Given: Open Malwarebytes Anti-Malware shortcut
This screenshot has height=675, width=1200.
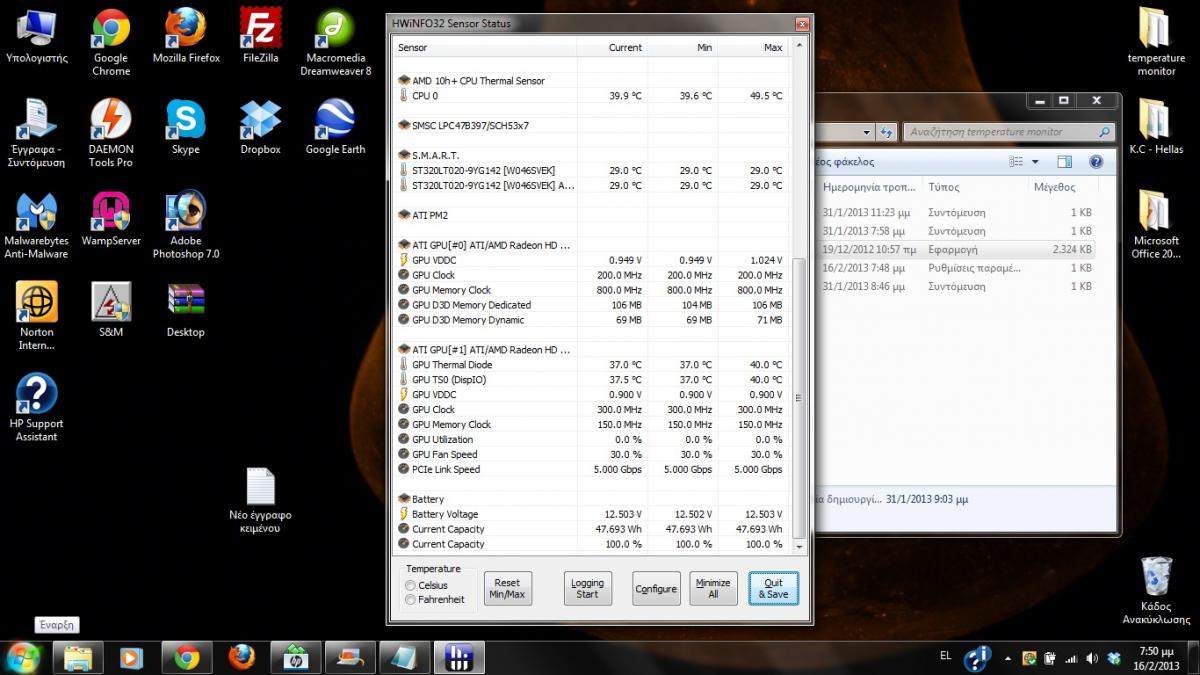Looking at the screenshot, I should (36, 225).
